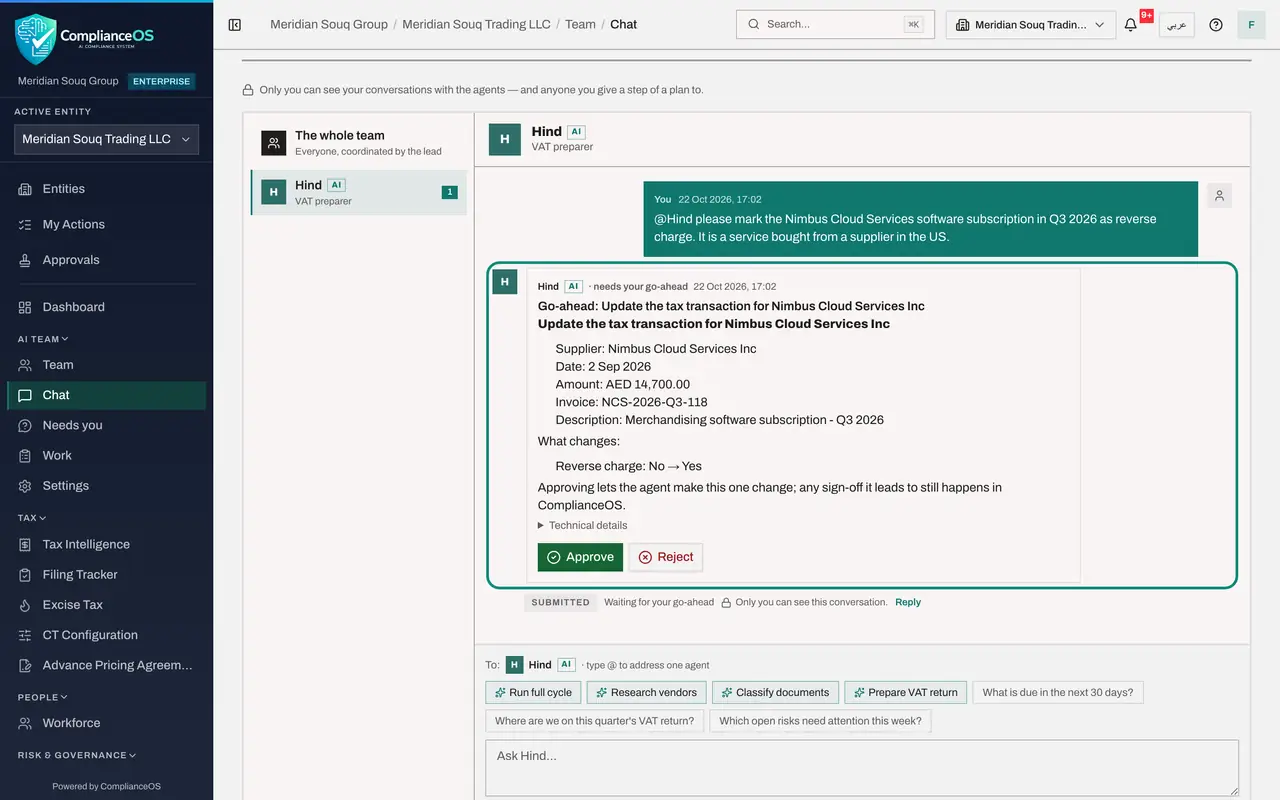The height and width of the screenshot is (800, 1280).
Task: Expand Technical details disclosure
Action: point(583,525)
